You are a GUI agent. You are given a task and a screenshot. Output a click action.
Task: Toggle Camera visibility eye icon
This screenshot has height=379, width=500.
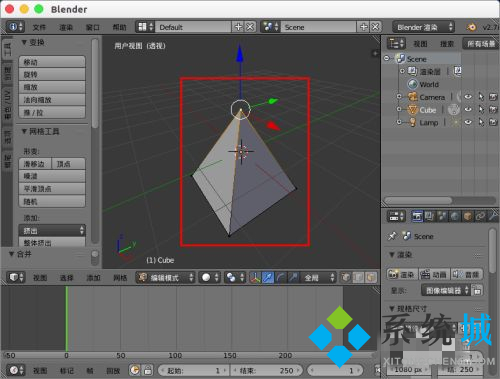[x=468, y=97]
